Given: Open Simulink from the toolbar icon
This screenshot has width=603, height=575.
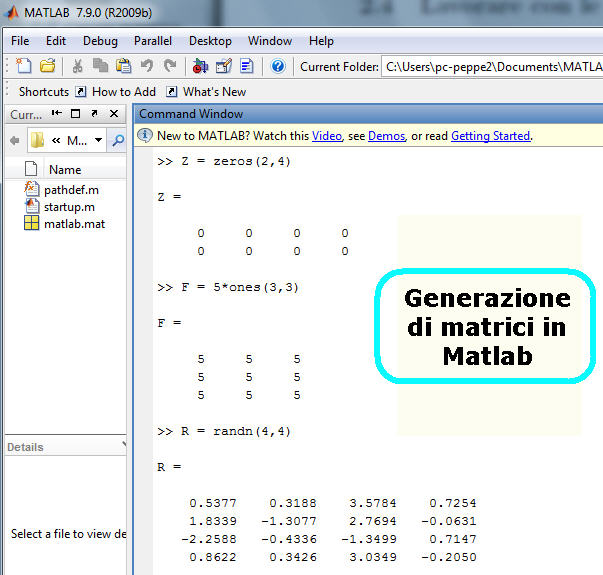Looking at the screenshot, I should tap(200, 66).
